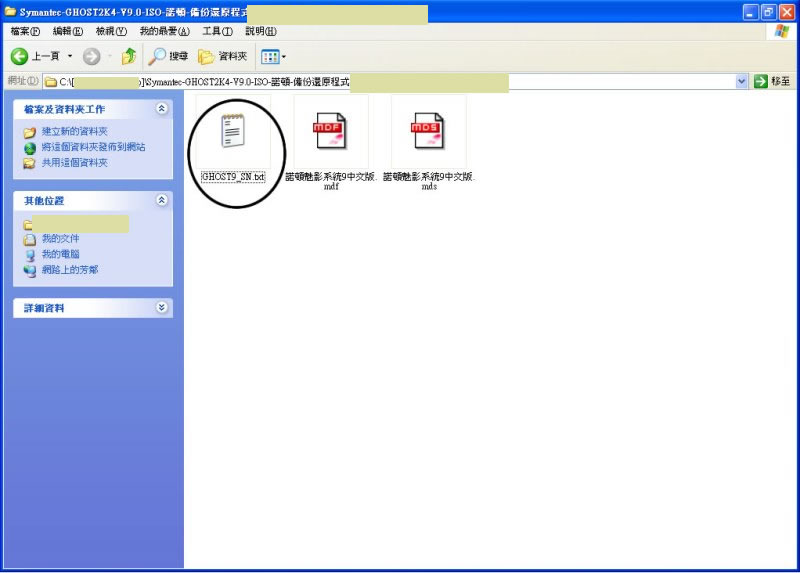Click the share folder hand icon

point(30,163)
